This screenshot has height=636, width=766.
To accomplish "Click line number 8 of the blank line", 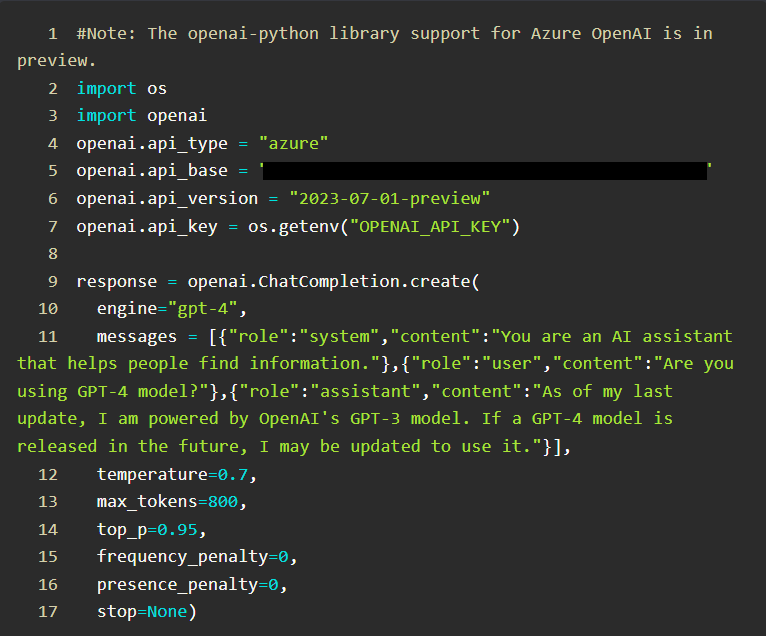I will (53, 254).
